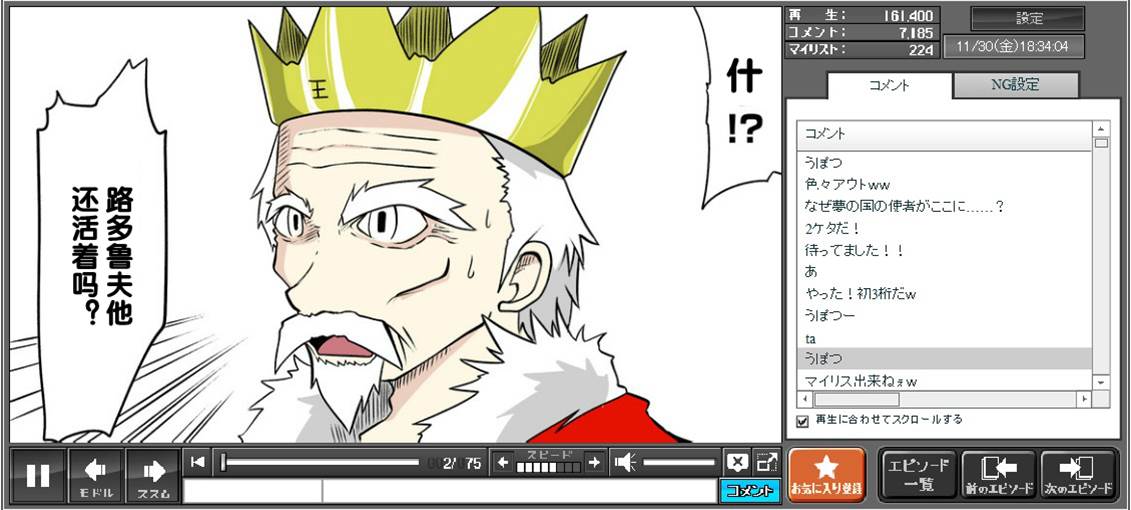Enter fullscreen with the expand icon
Image resolution: width=1131 pixels, height=510 pixels.
tap(766, 462)
